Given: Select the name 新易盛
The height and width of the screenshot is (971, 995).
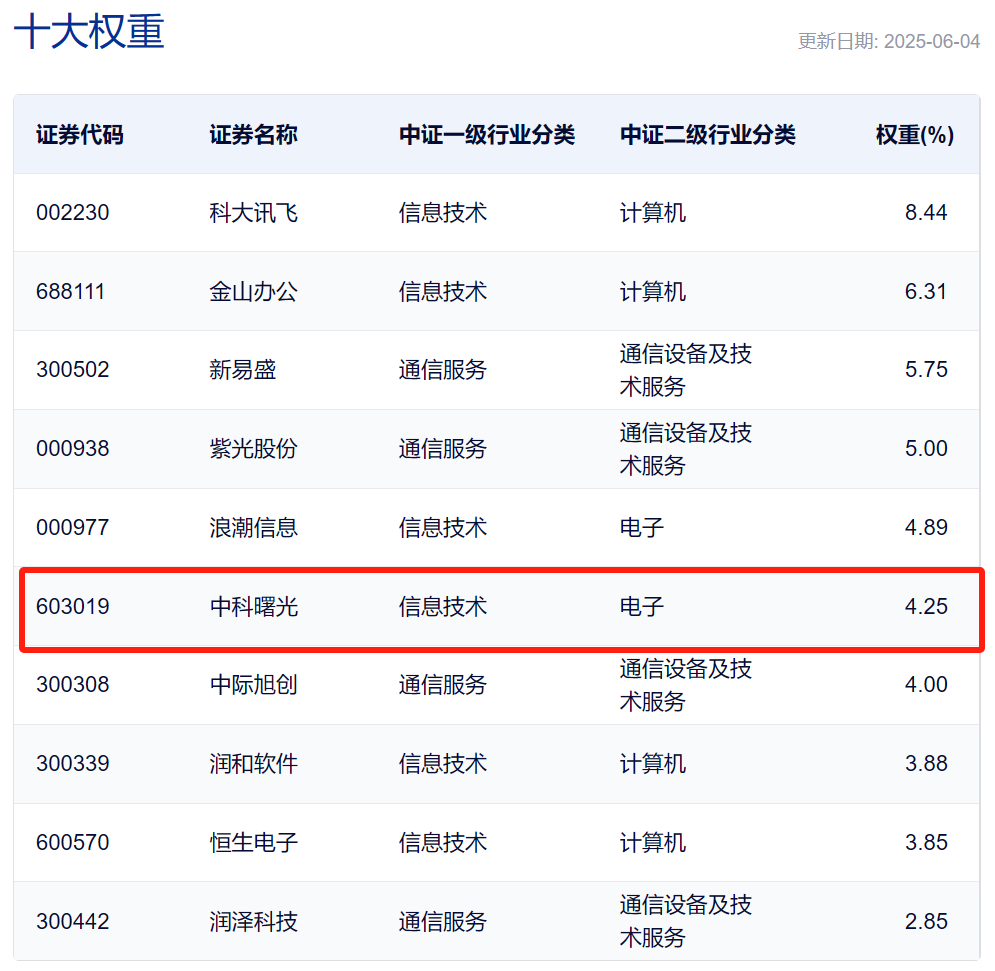Looking at the screenshot, I should pyautogui.click(x=243, y=369).
